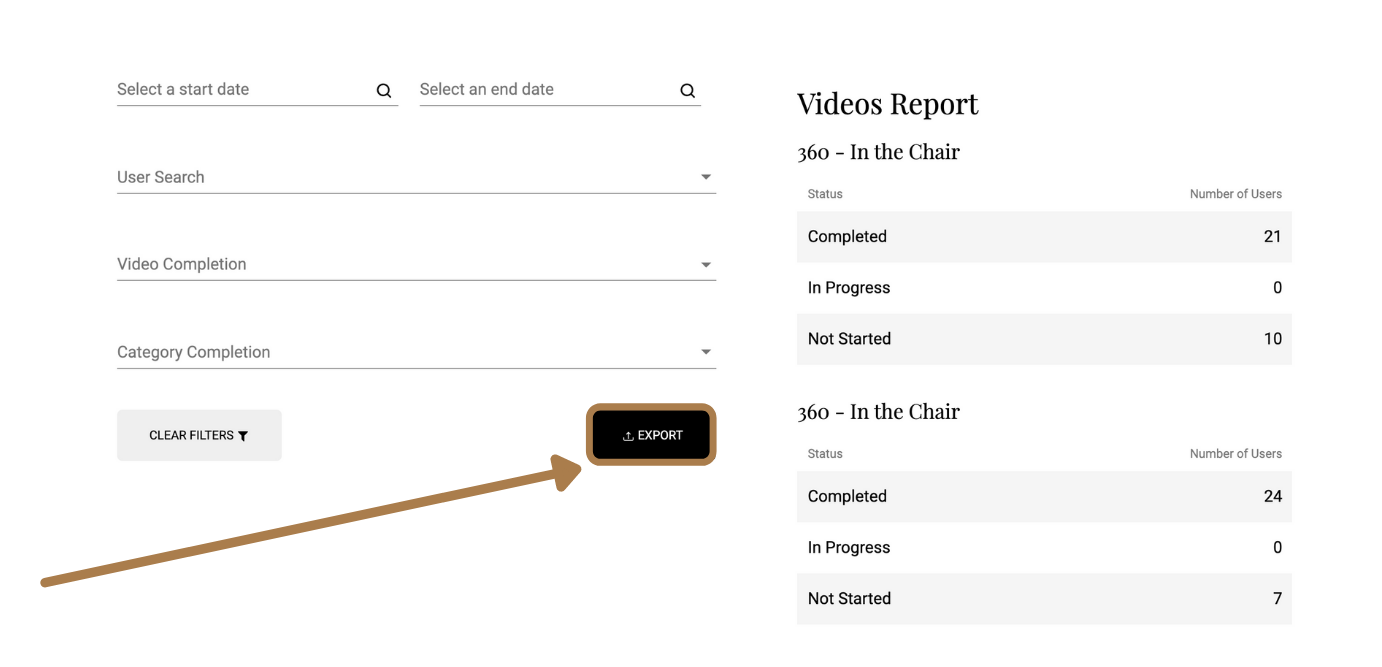Click the Category Completion field label
The width and height of the screenshot is (1382, 667).
click(194, 352)
